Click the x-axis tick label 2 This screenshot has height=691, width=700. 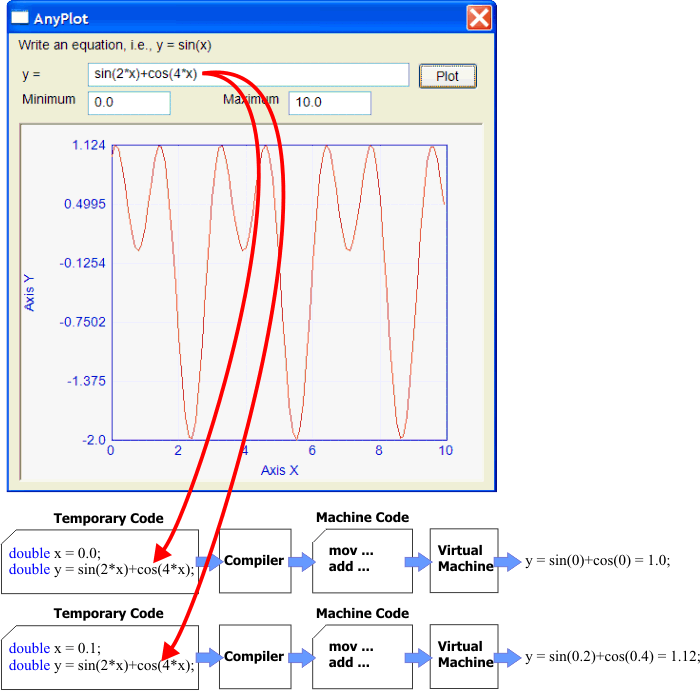click(x=178, y=450)
